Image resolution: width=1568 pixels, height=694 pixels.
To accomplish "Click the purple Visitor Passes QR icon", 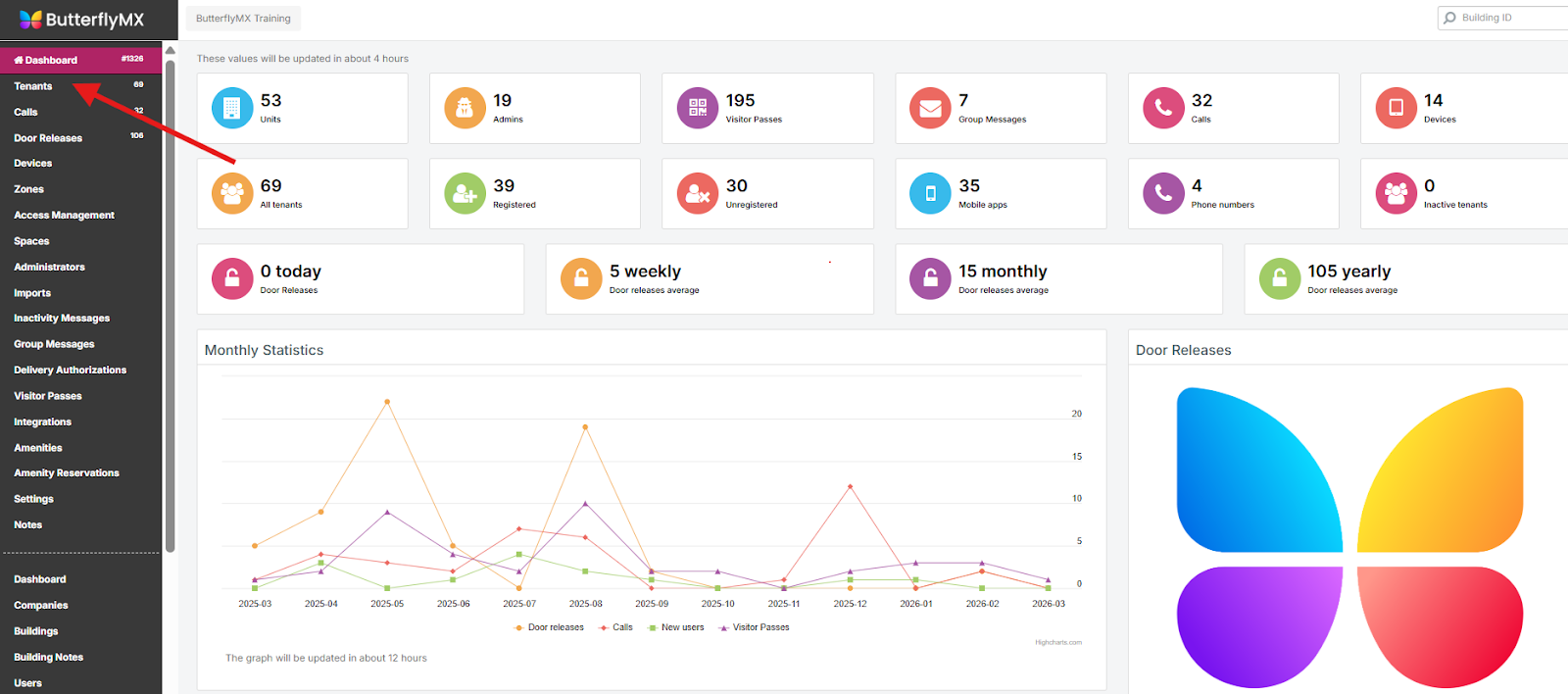I will coord(698,109).
